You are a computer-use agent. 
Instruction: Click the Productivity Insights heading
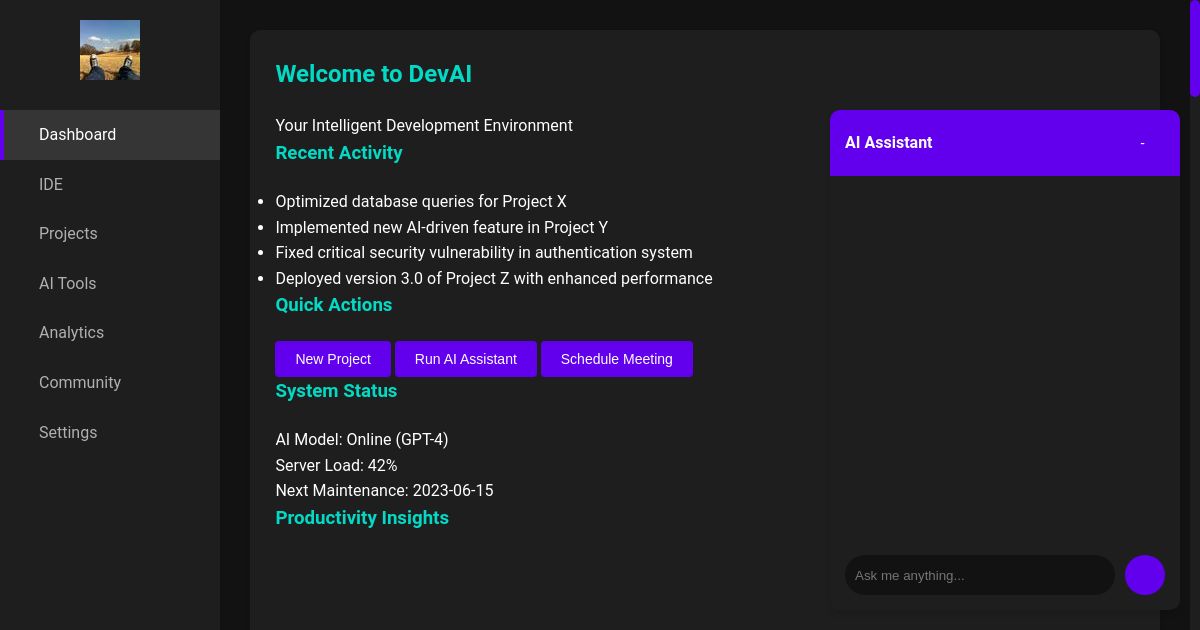362,518
